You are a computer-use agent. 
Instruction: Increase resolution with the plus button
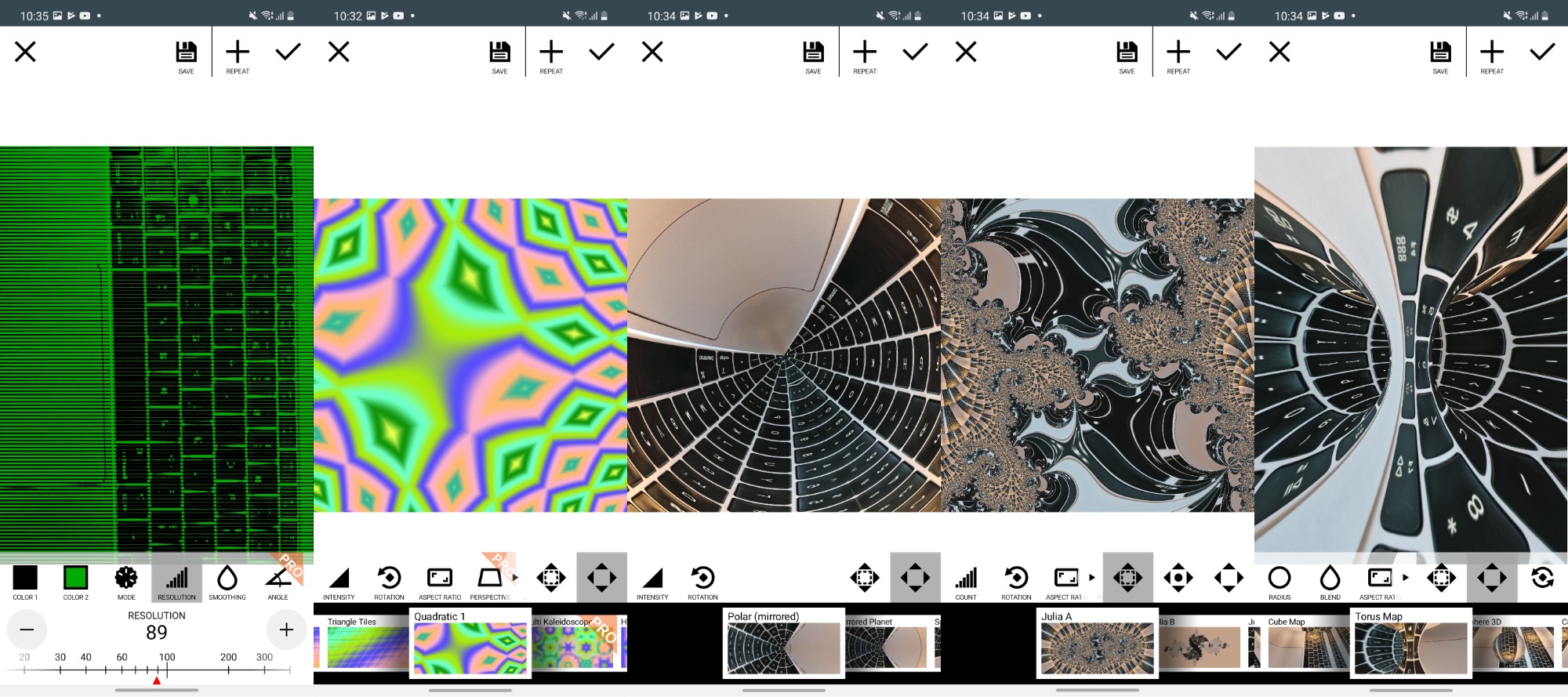pyautogui.click(x=286, y=630)
